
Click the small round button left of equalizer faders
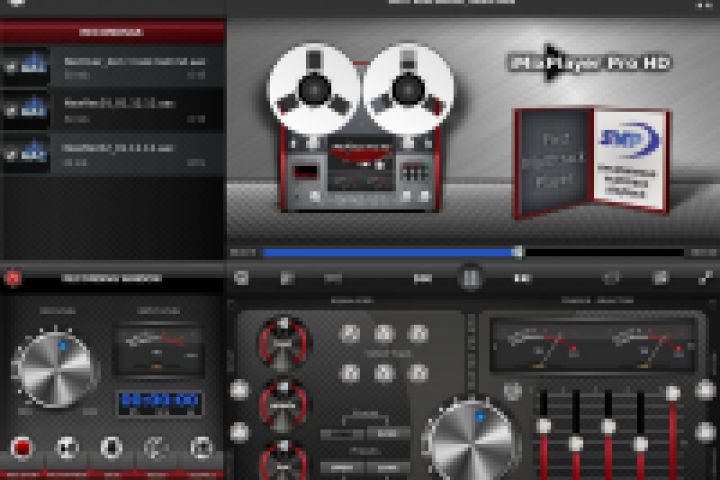coord(513,391)
